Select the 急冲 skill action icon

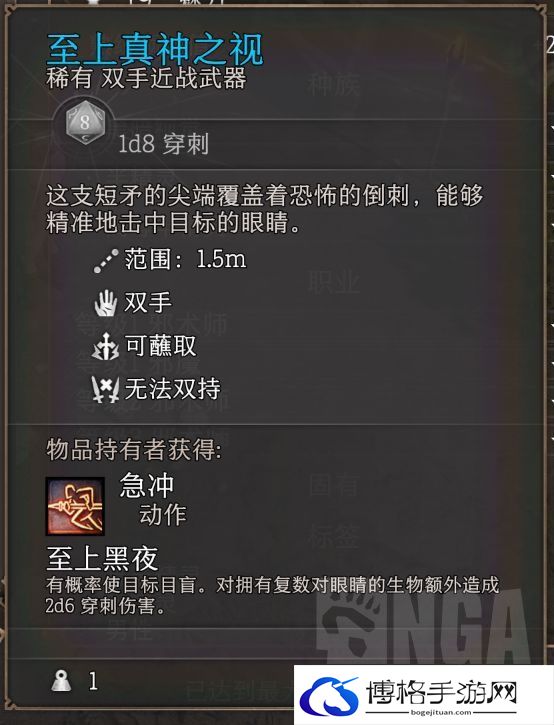(75, 506)
